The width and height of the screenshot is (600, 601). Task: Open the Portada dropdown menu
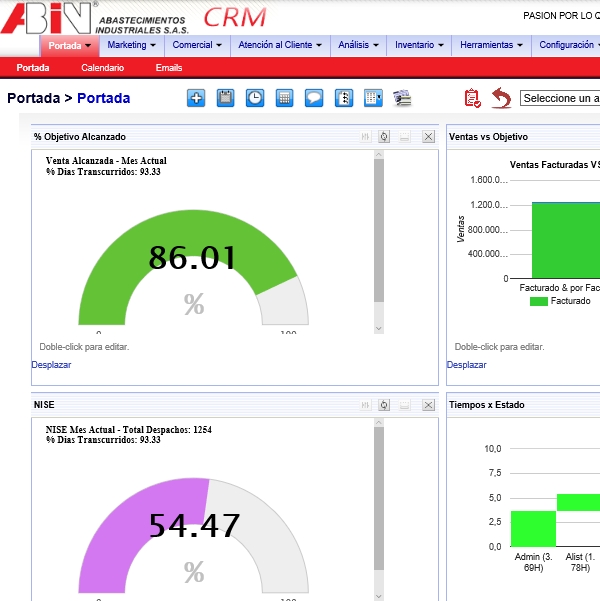click(69, 46)
